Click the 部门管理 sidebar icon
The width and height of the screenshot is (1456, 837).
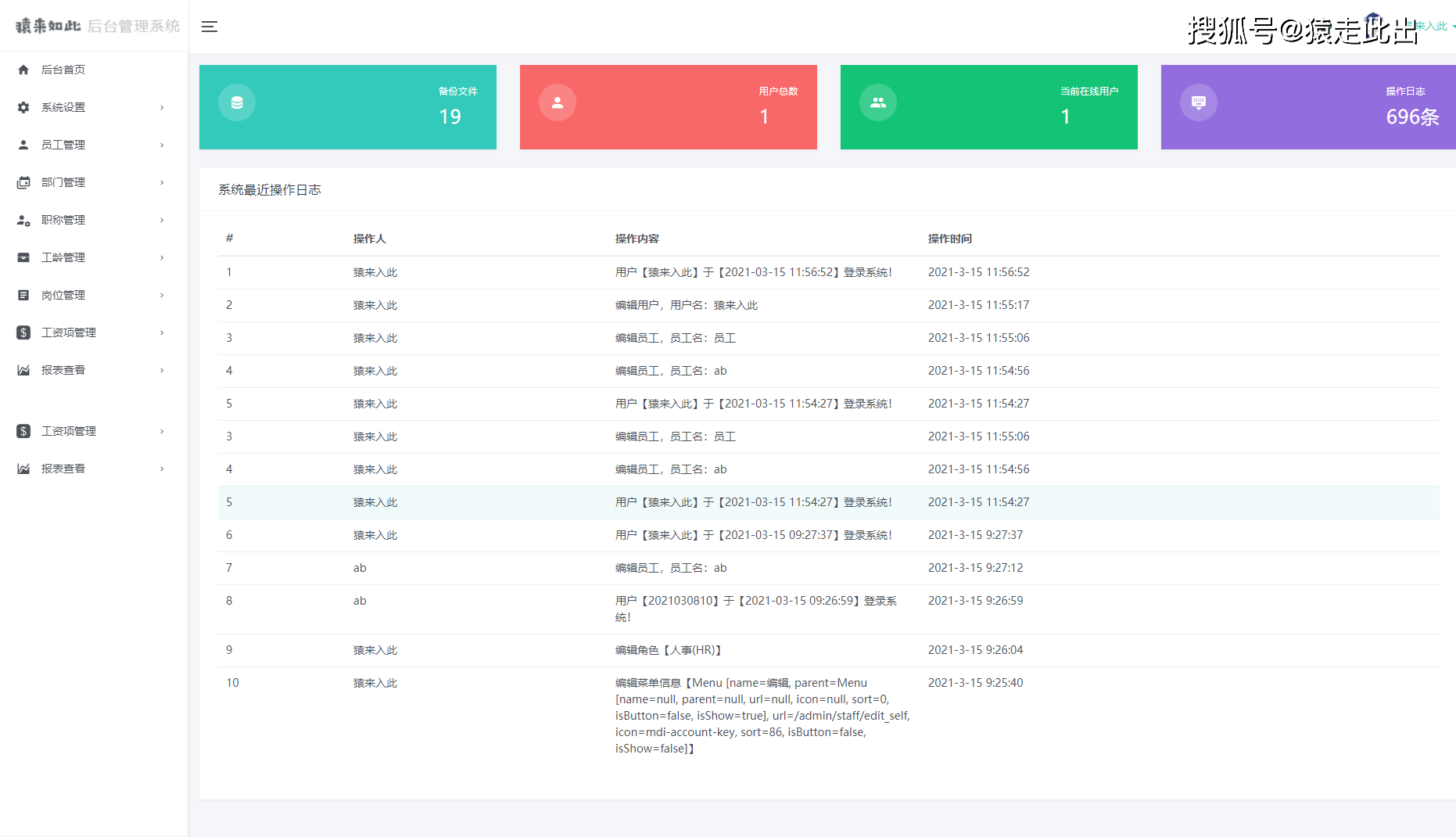(x=23, y=182)
